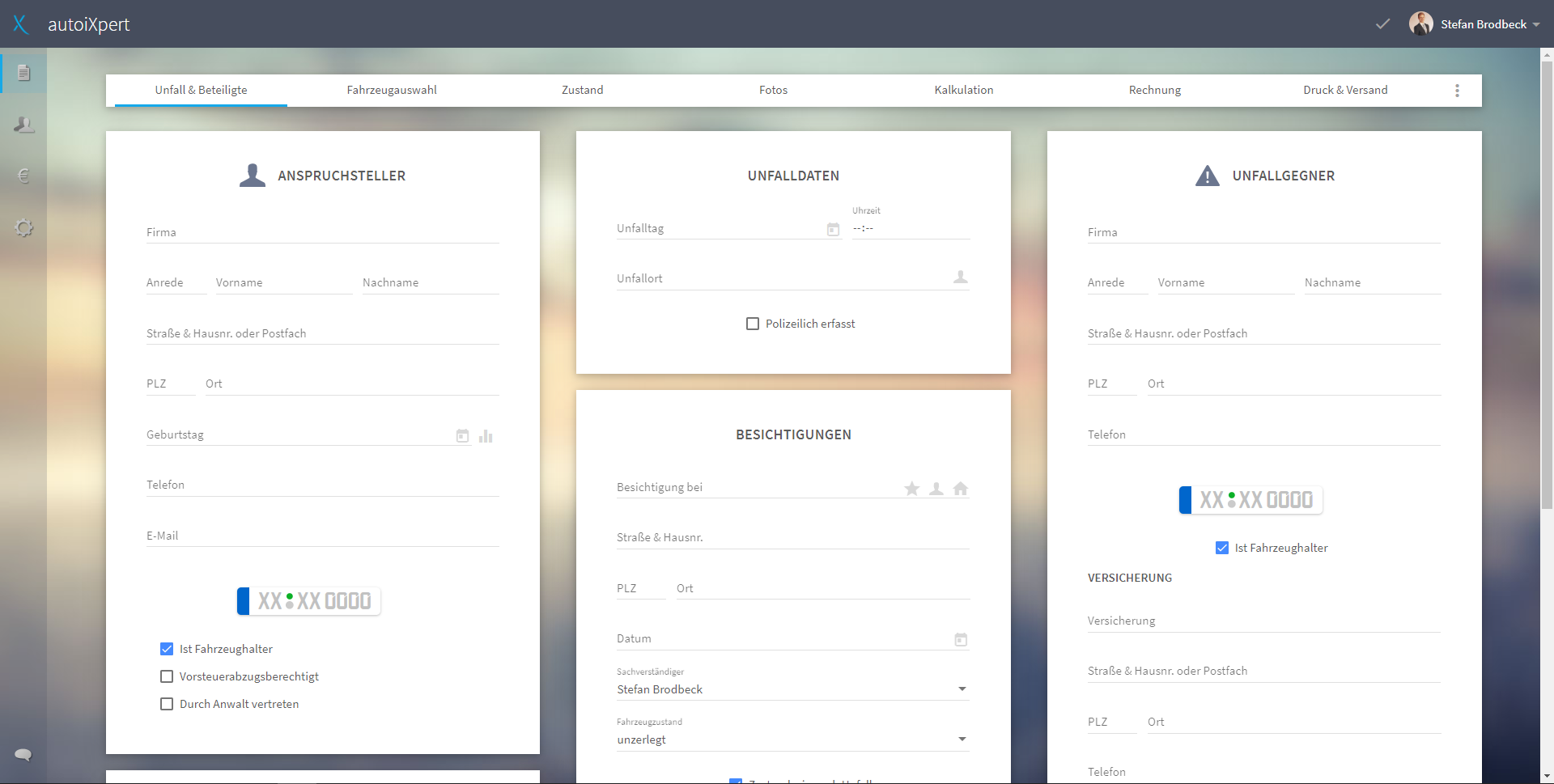The height and width of the screenshot is (784, 1554).
Task: Open the settings gear in sidebar
Action: [24, 227]
